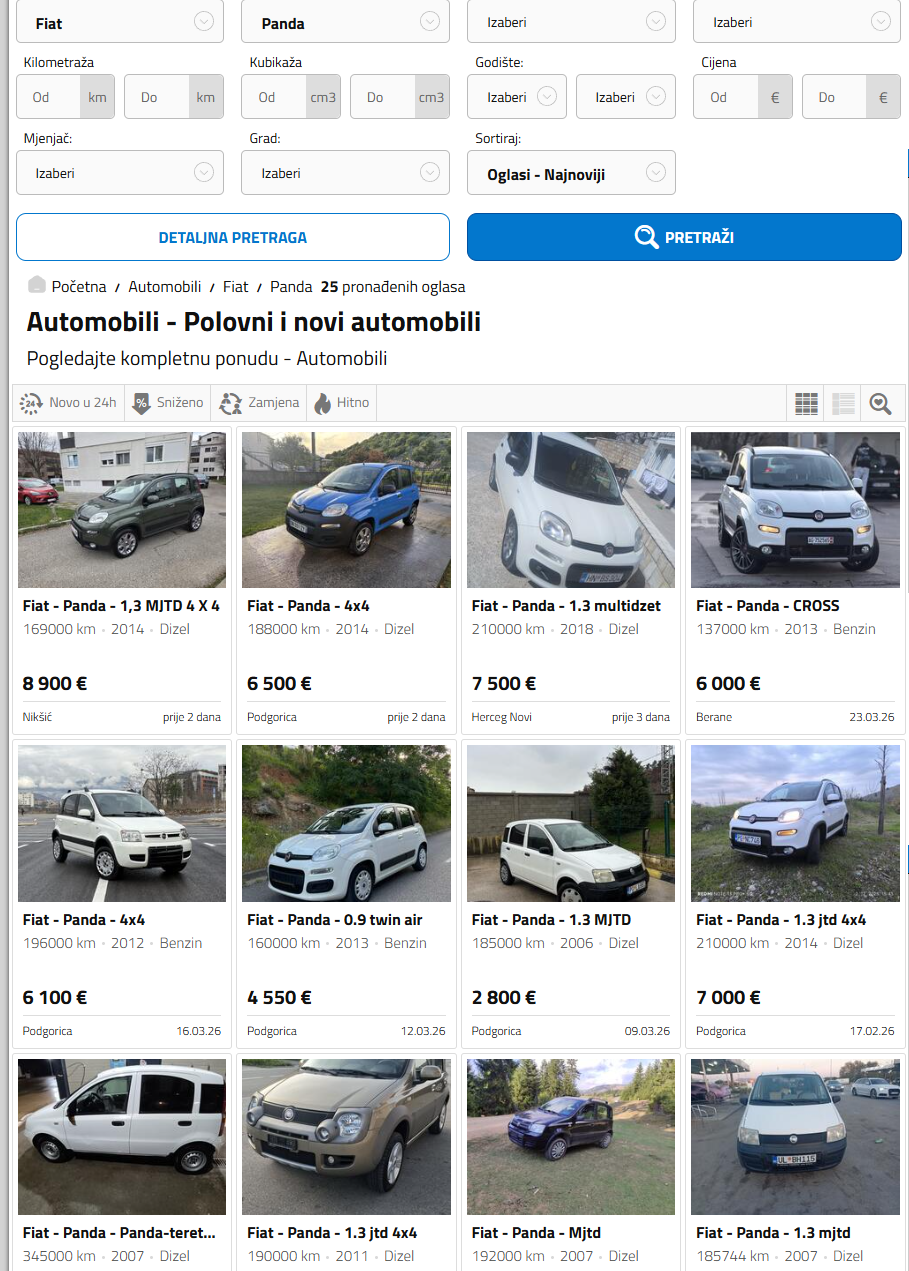
Task: Open Fiat breadcrumb link
Action: (x=236, y=286)
